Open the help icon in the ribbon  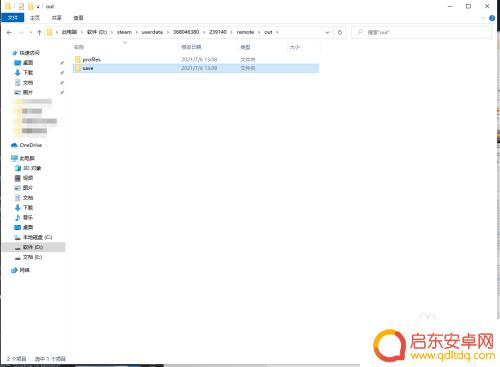[x=492, y=18]
